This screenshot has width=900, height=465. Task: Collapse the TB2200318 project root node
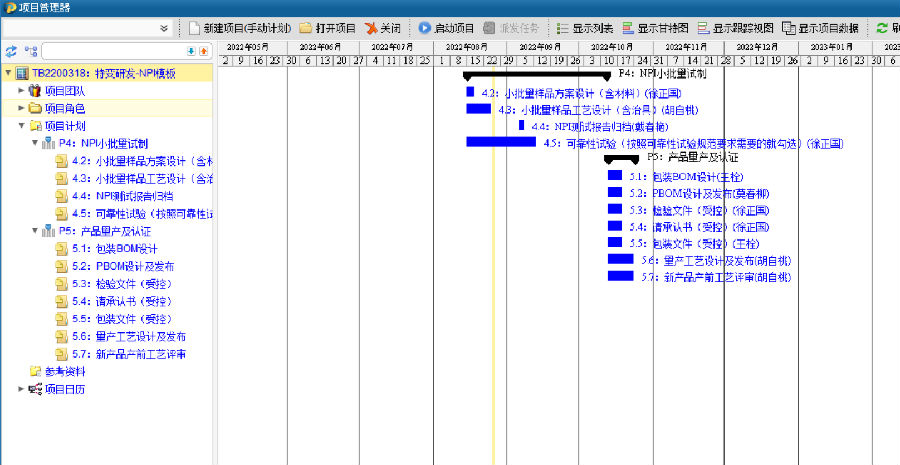point(8,73)
